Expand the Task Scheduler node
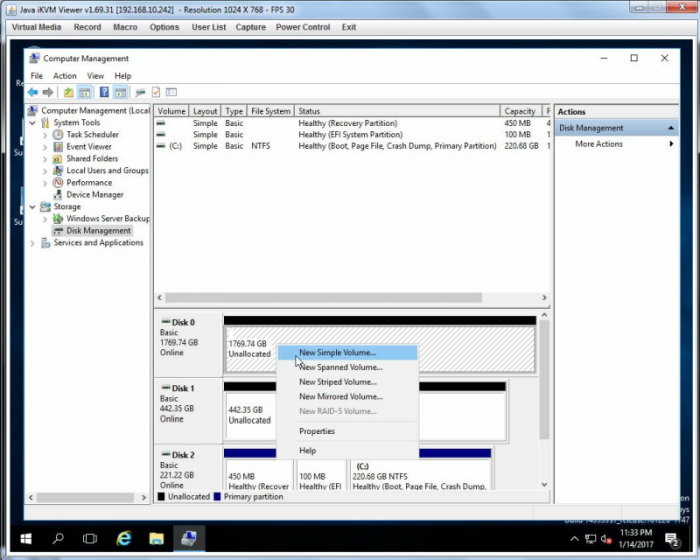This screenshot has width=700, height=560. (45, 134)
